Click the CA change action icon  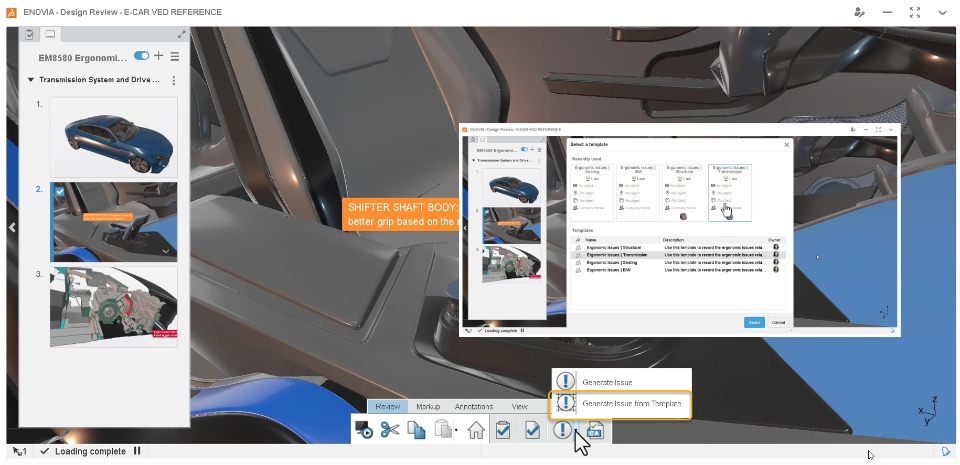tap(595, 430)
